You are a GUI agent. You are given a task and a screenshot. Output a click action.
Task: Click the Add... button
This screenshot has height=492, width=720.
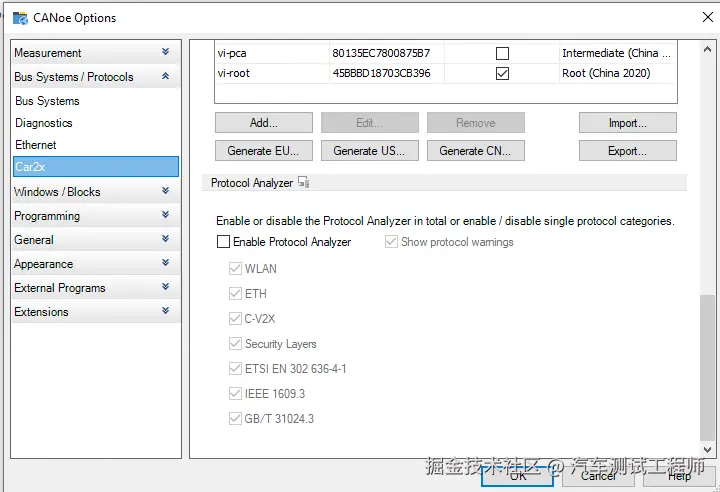coord(264,123)
